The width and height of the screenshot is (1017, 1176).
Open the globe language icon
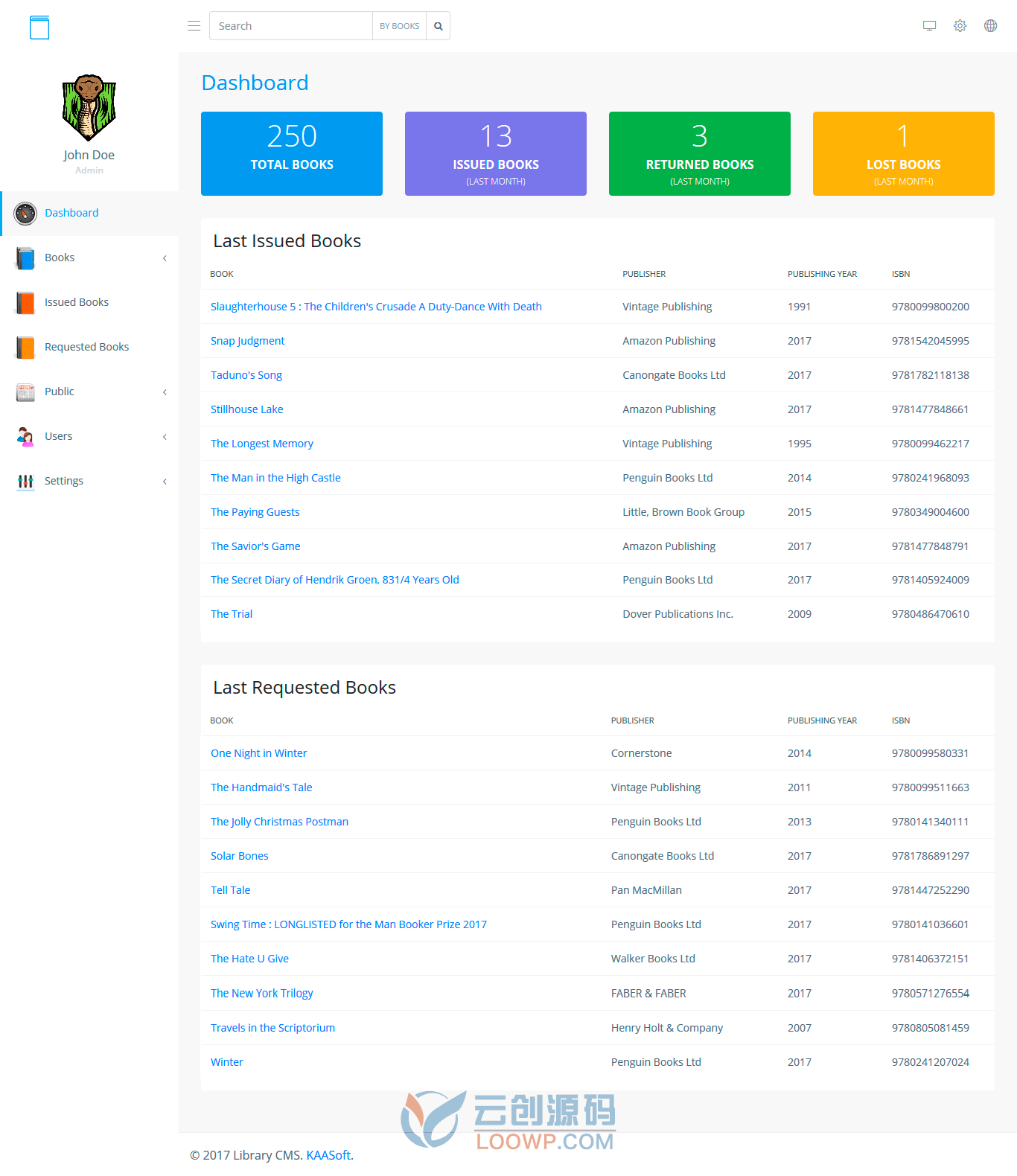pos(990,26)
